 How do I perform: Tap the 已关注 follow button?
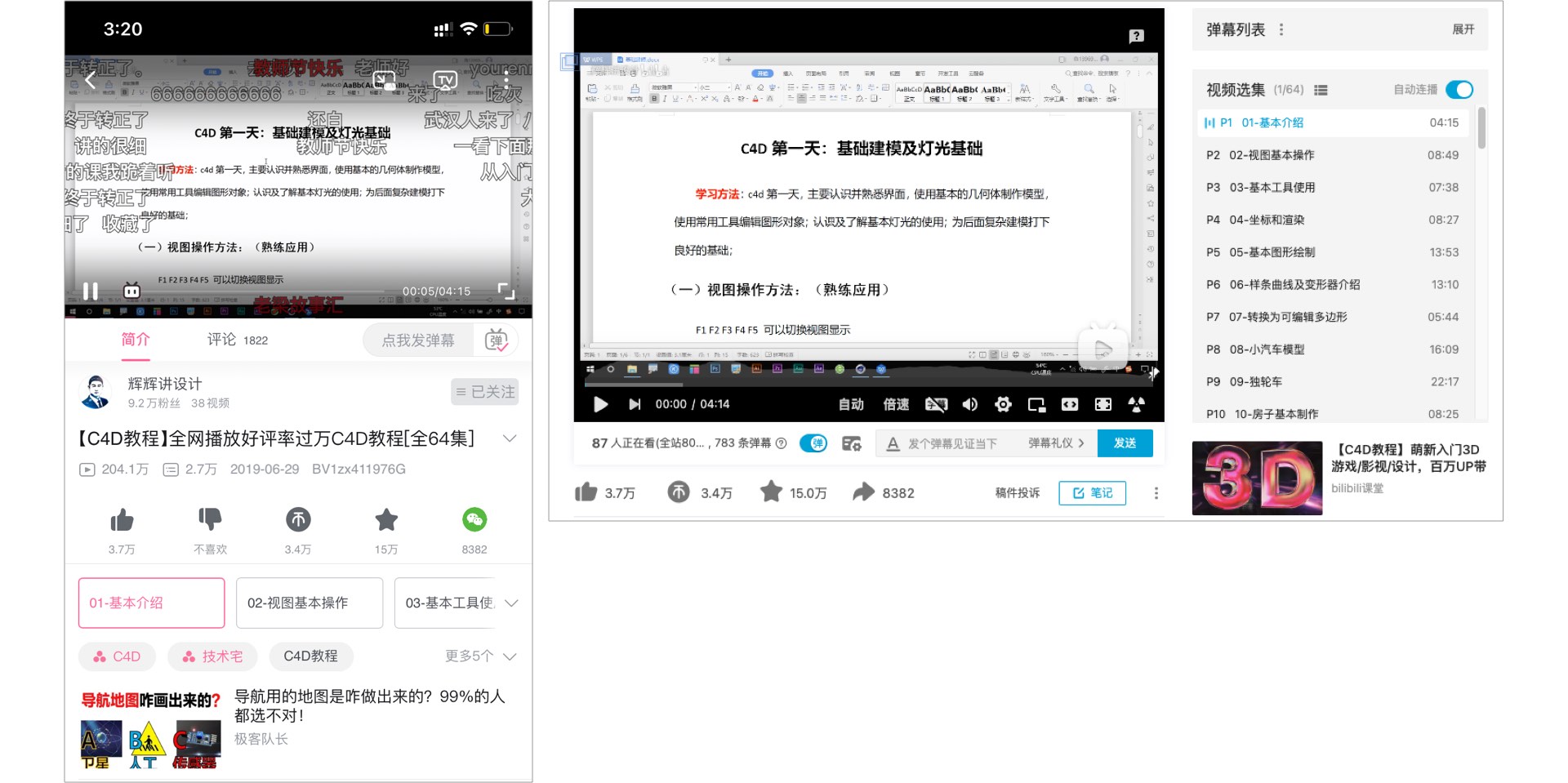(485, 392)
